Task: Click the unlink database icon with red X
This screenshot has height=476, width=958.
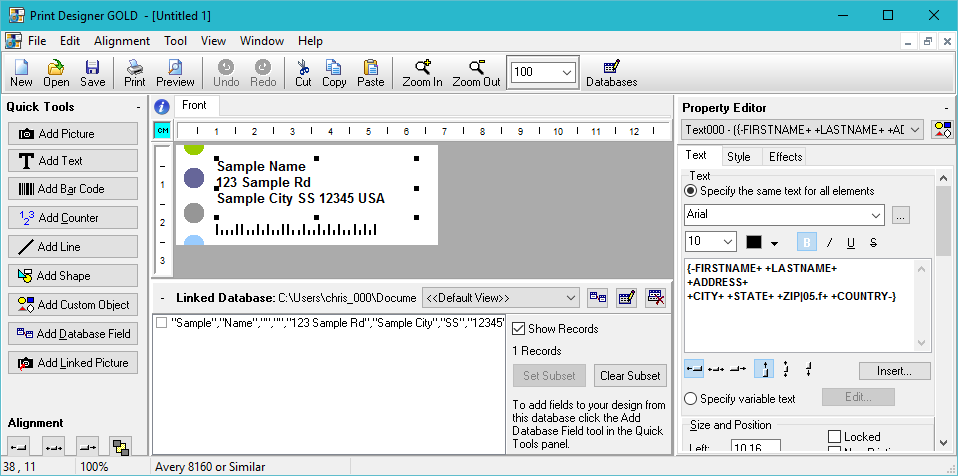Action: 655,298
